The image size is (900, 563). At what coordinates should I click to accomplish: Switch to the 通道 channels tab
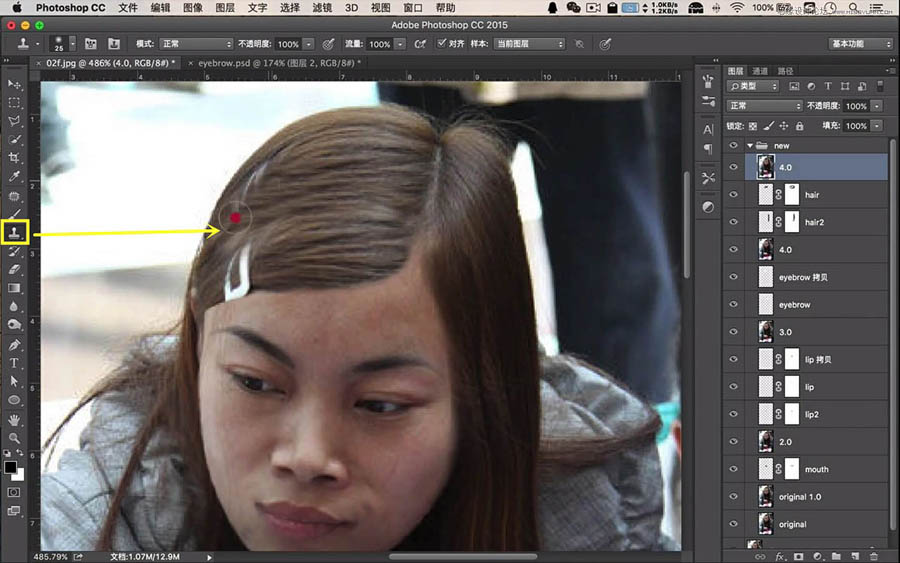pos(760,71)
